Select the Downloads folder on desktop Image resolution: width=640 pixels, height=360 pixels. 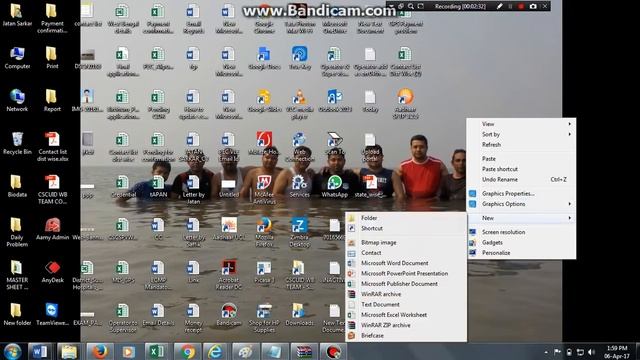point(299,314)
